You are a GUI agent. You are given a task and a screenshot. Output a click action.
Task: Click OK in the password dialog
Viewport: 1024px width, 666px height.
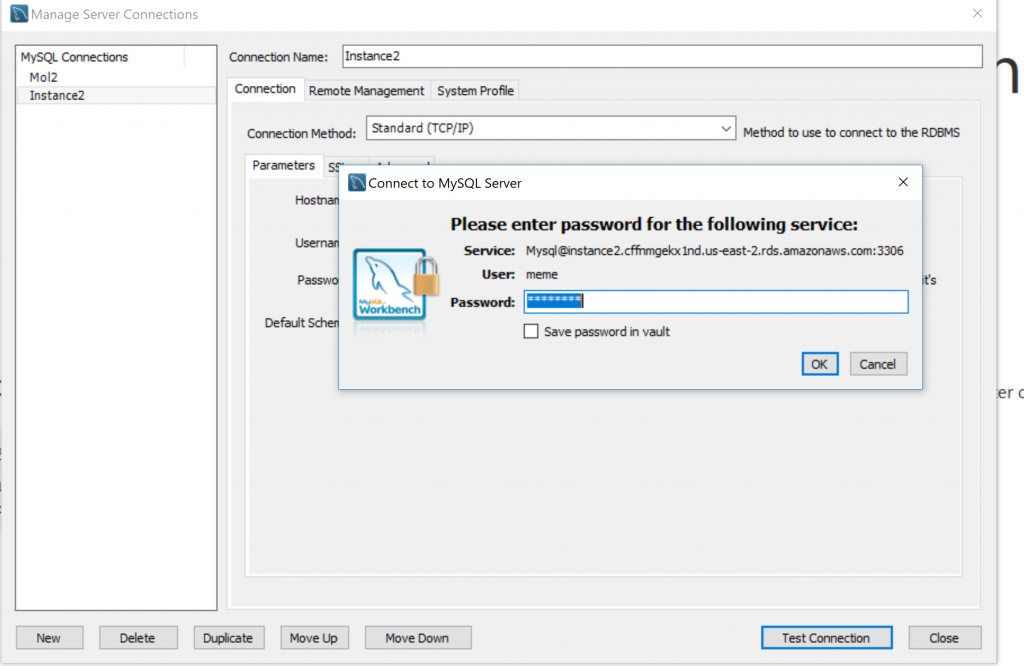tap(820, 364)
